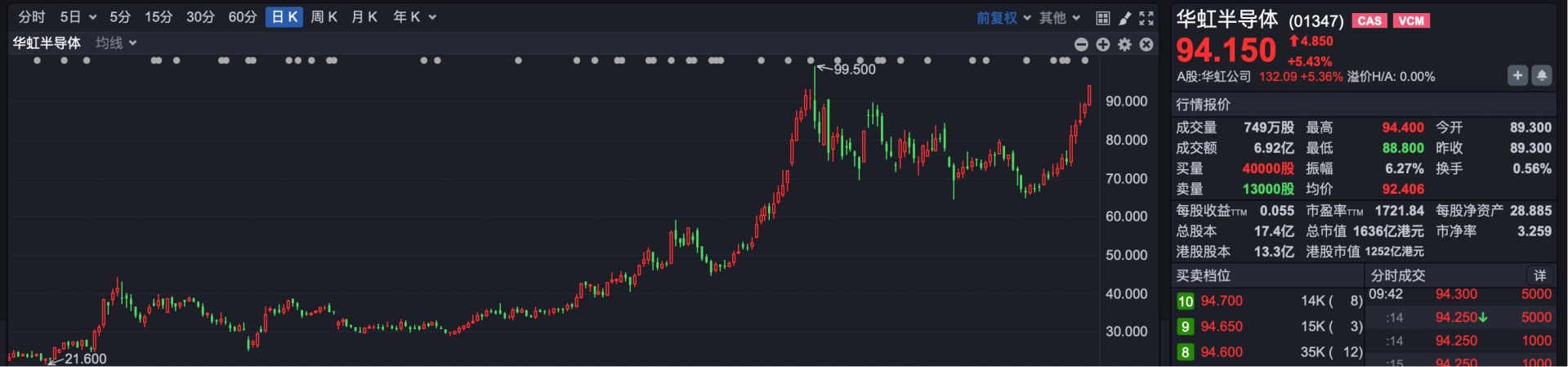Add 华虹半导体 to watchlist with plus button
Image resolution: width=1568 pixels, height=367 pixels.
click(x=1517, y=75)
